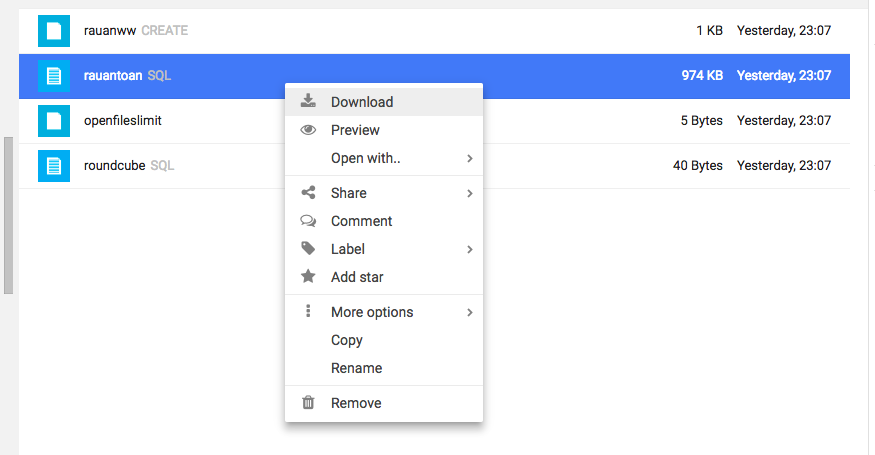
Task: Click the Add star icon
Action: coord(308,276)
